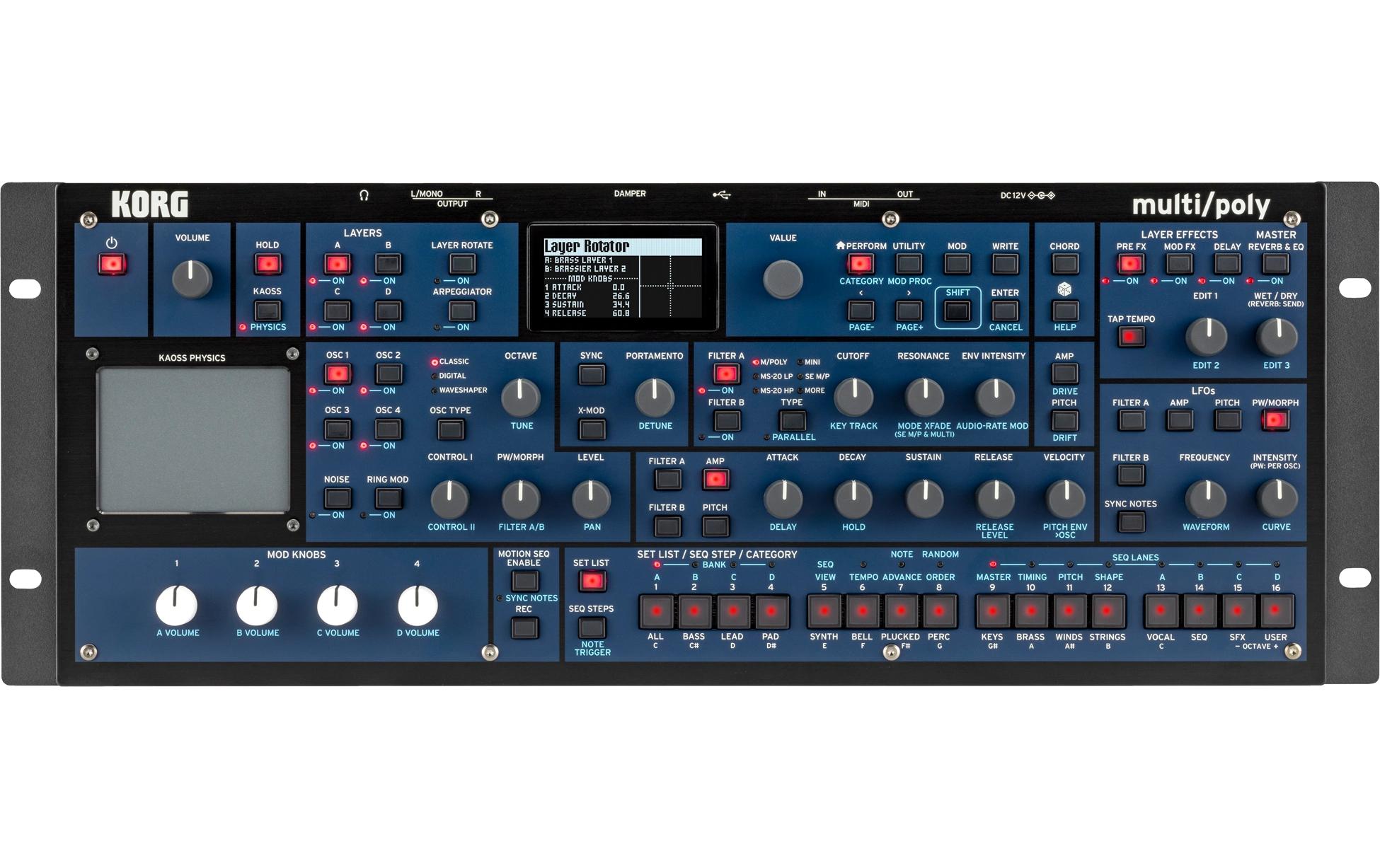Click the CHORD button
The image size is (1380, 868).
[x=1064, y=265]
